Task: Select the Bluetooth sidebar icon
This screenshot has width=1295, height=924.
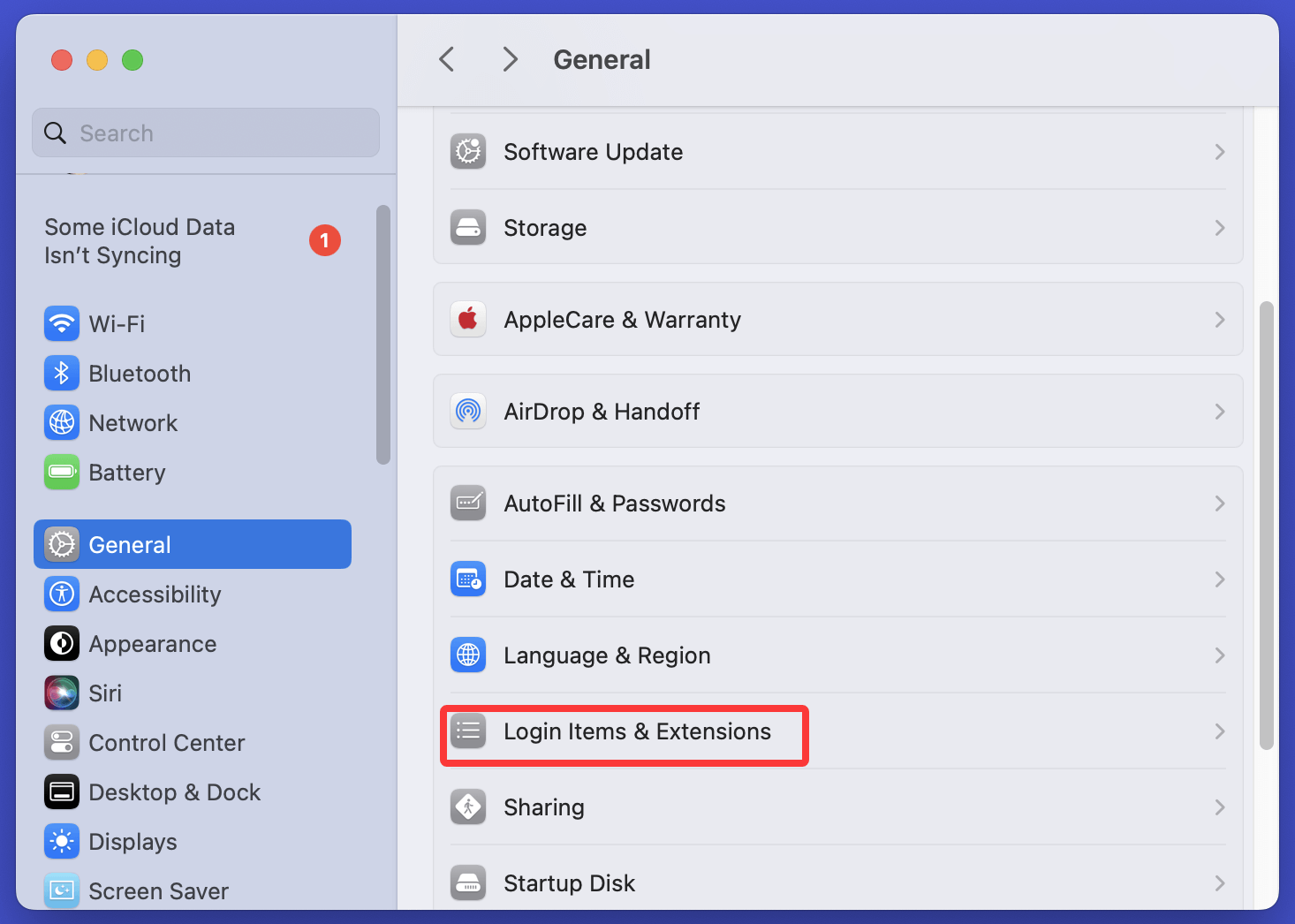Action: coord(61,373)
